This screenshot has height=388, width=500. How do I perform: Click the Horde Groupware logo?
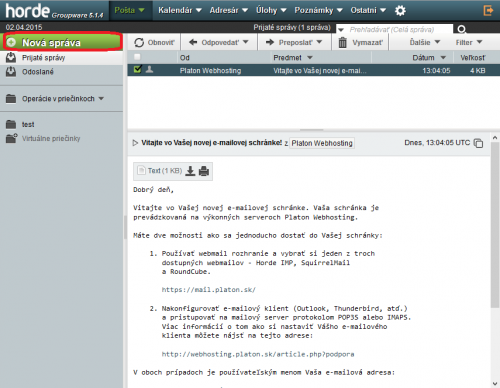click(54, 11)
